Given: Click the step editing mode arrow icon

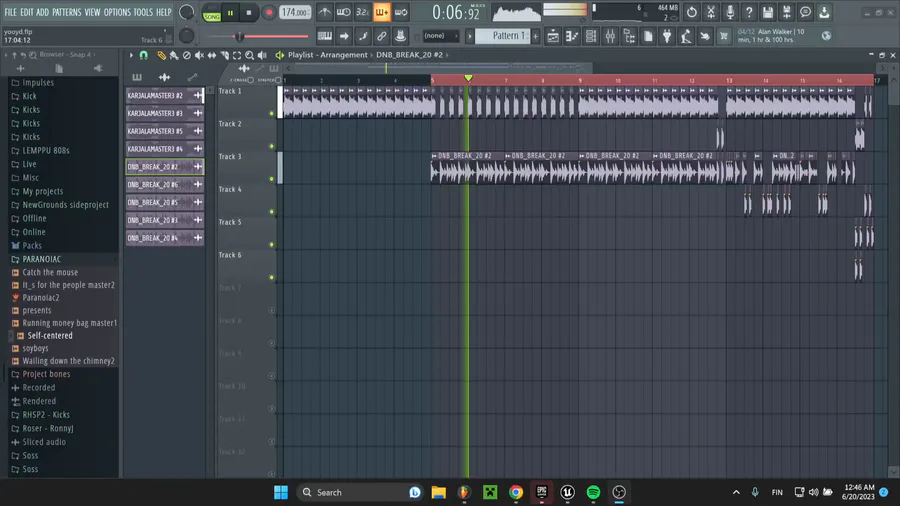Looking at the screenshot, I should coord(344,36).
